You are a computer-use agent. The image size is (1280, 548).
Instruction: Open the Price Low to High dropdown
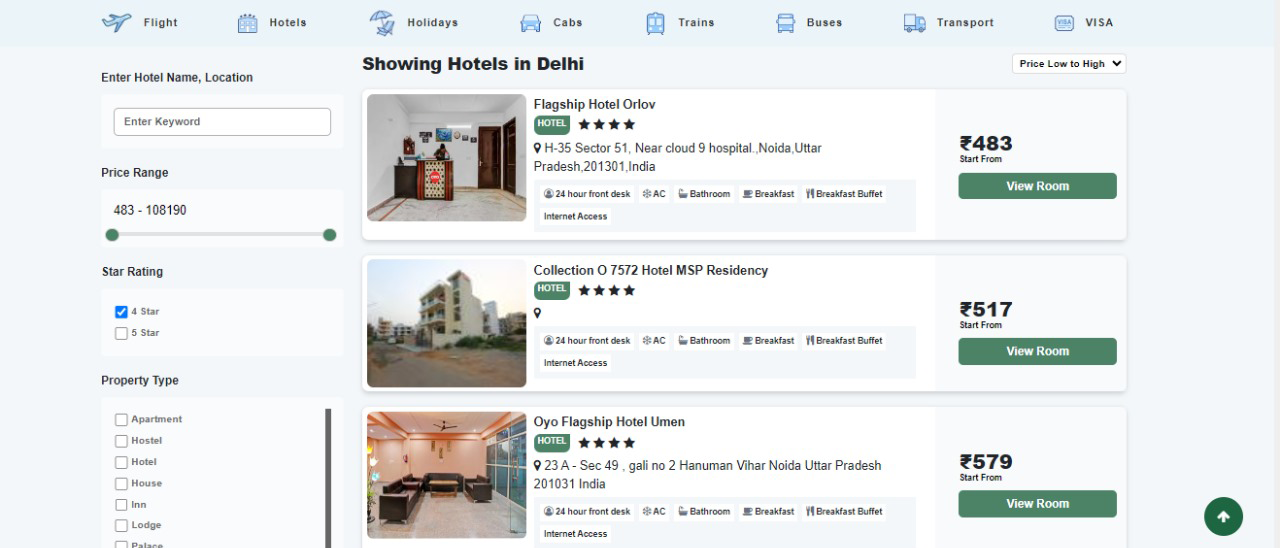pos(1069,64)
